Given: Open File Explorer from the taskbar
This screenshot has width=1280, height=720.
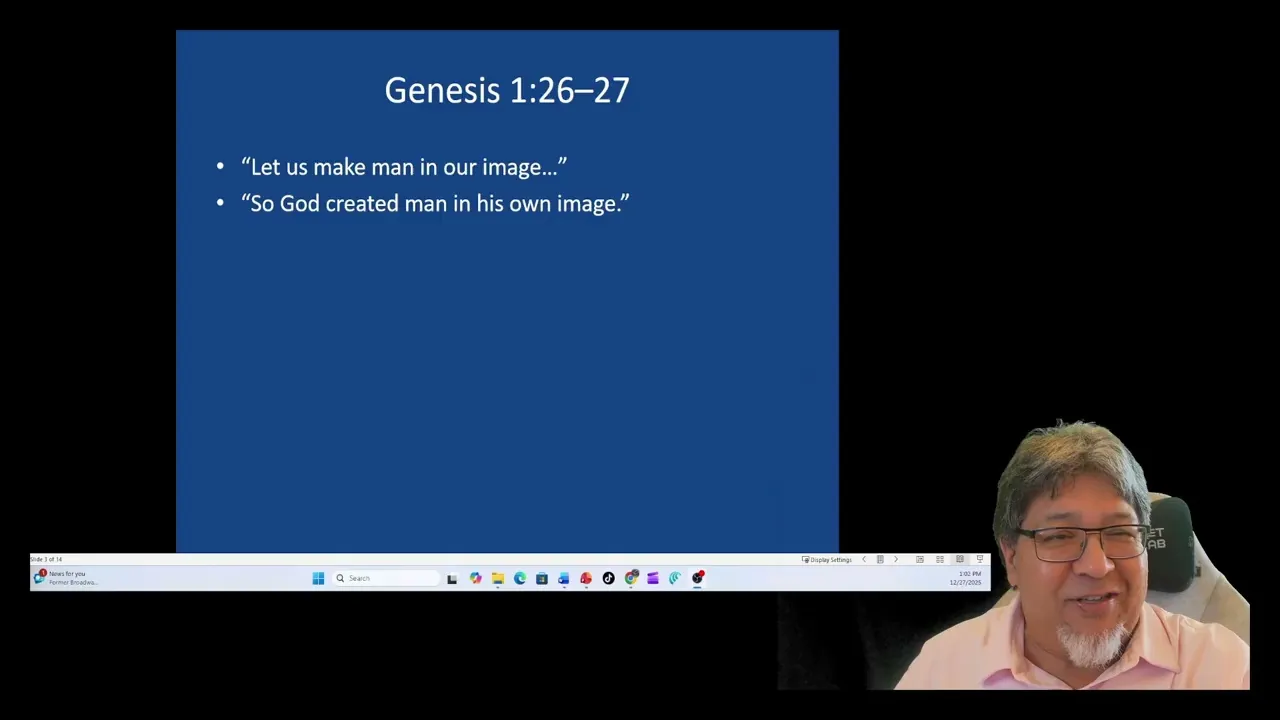Looking at the screenshot, I should [x=497, y=578].
